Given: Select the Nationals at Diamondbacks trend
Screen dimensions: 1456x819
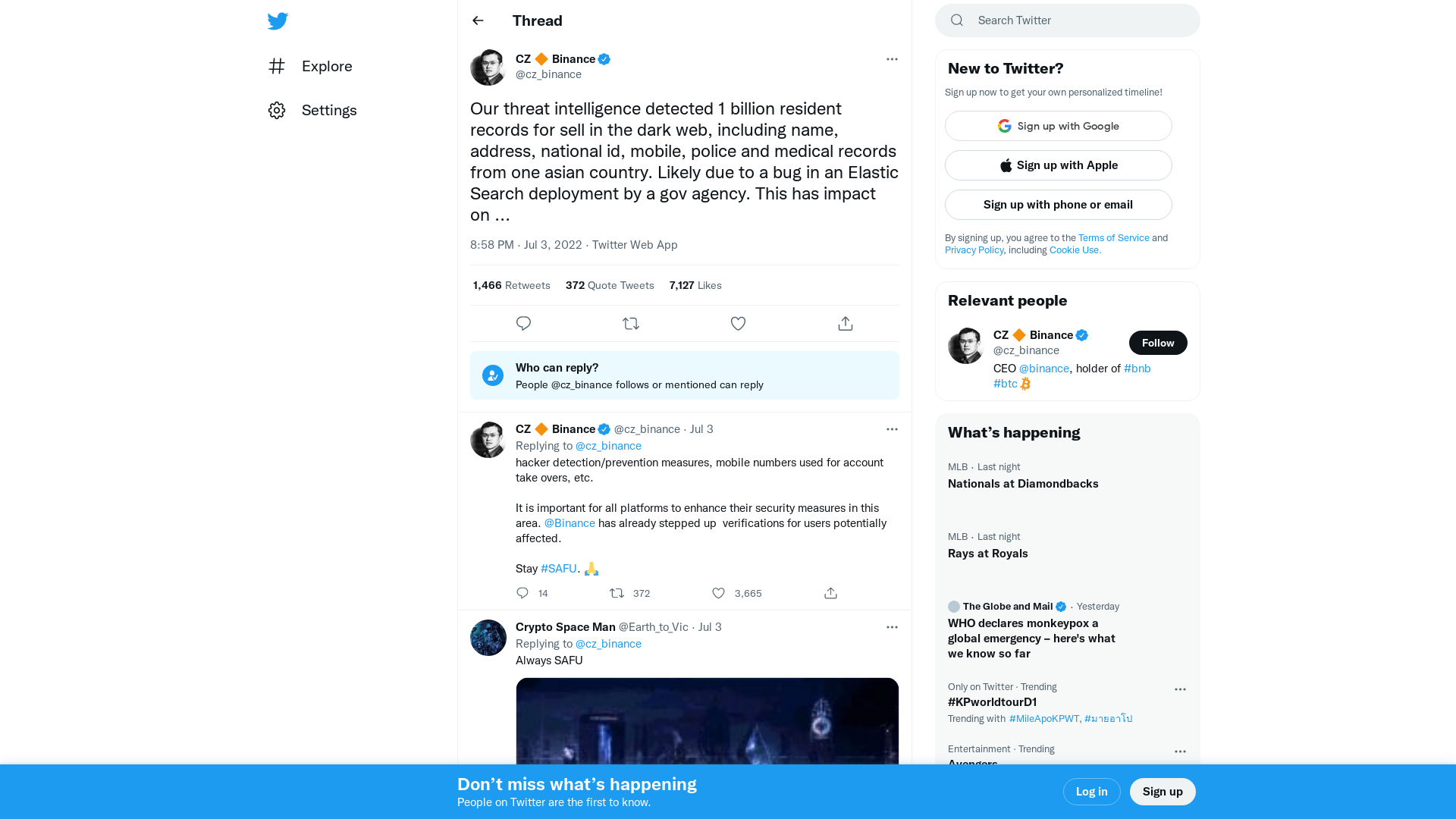Looking at the screenshot, I should pos(1023,483).
